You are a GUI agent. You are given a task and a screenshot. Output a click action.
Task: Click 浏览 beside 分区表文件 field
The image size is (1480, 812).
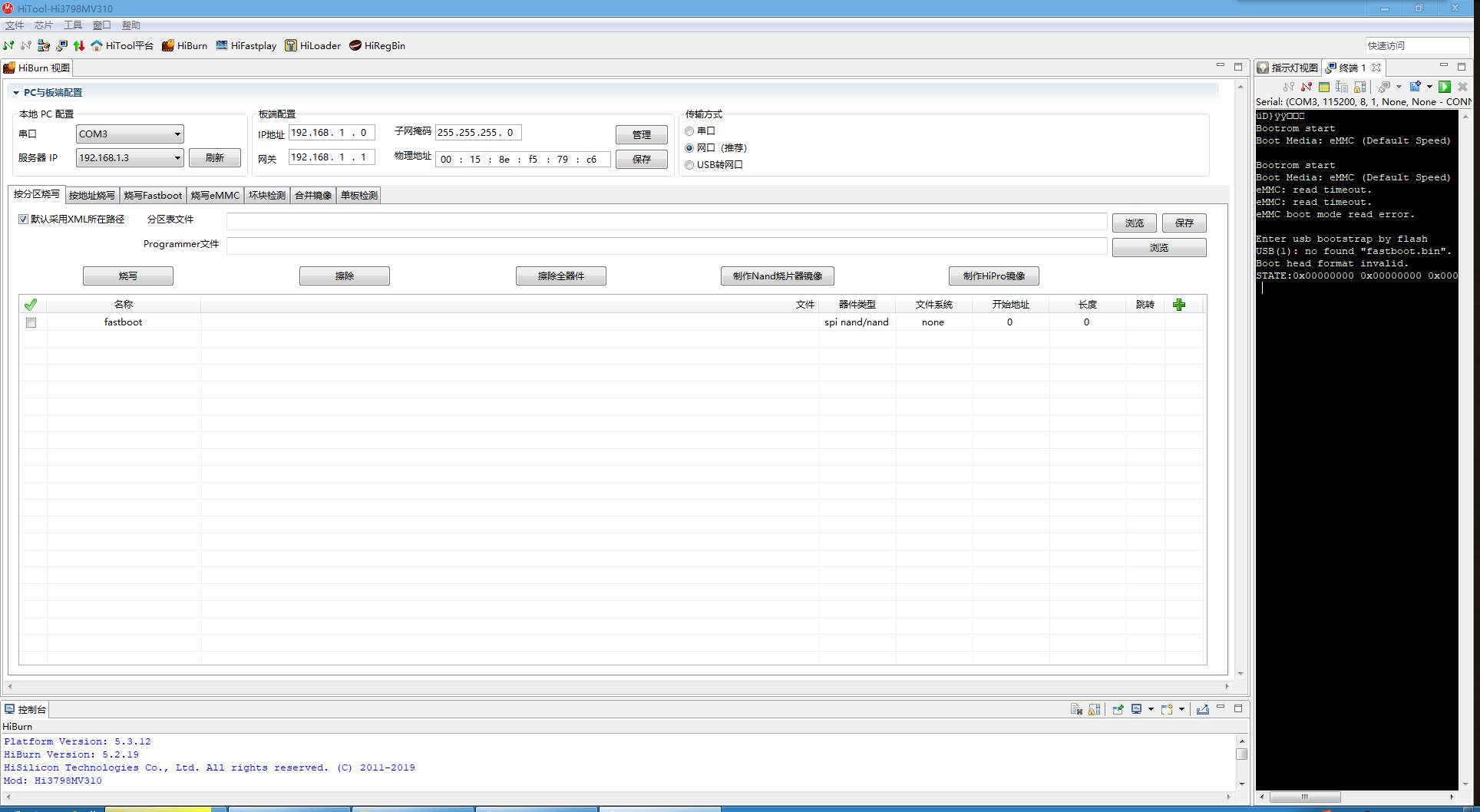(1135, 223)
